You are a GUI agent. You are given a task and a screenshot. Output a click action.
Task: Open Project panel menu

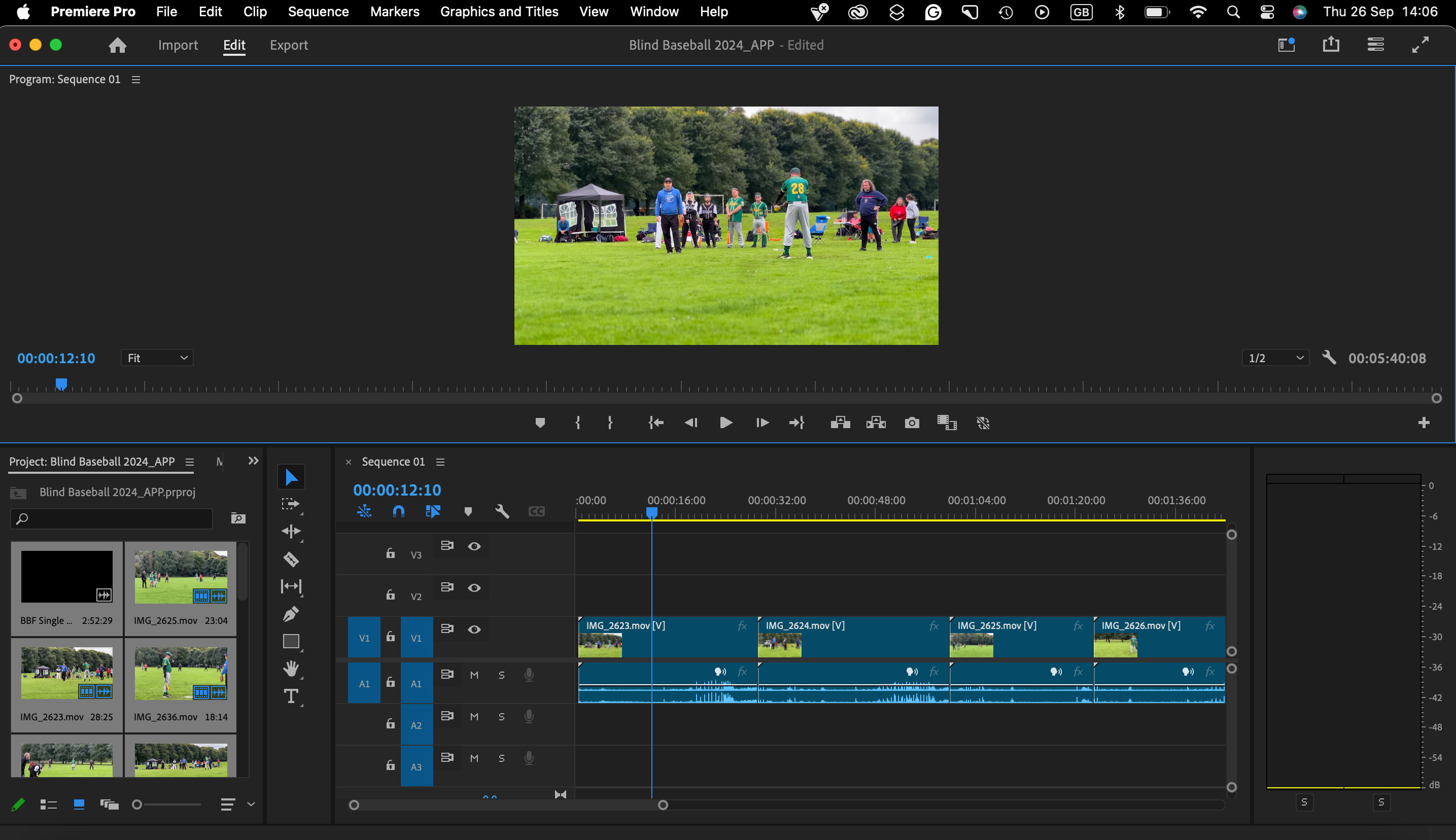[189, 462]
